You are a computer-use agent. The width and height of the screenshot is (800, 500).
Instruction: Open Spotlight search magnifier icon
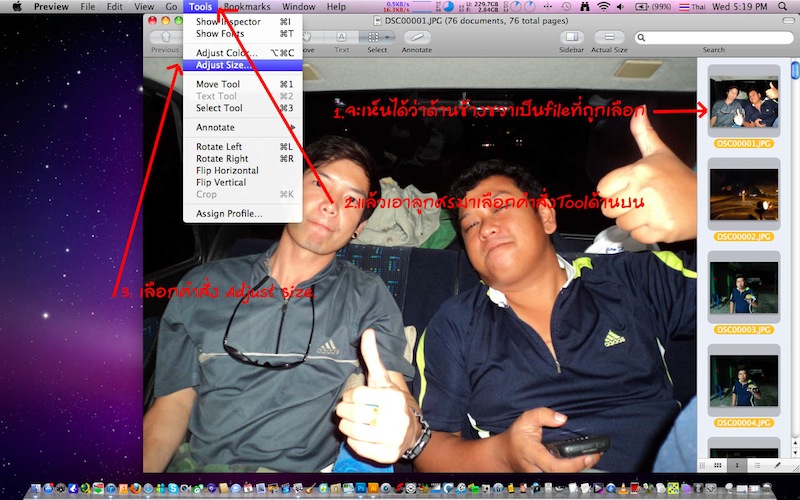pyautogui.click(x=782, y=7)
